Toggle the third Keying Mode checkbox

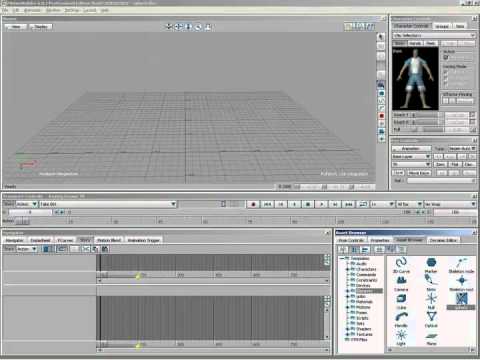tap(446, 83)
